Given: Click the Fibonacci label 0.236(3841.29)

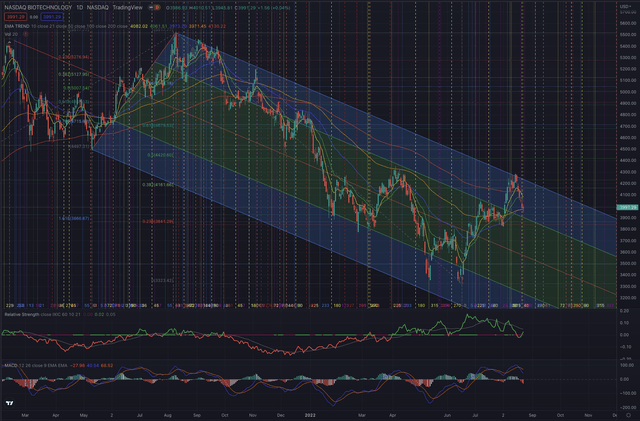Looking at the screenshot, I should click(x=158, y=221).
